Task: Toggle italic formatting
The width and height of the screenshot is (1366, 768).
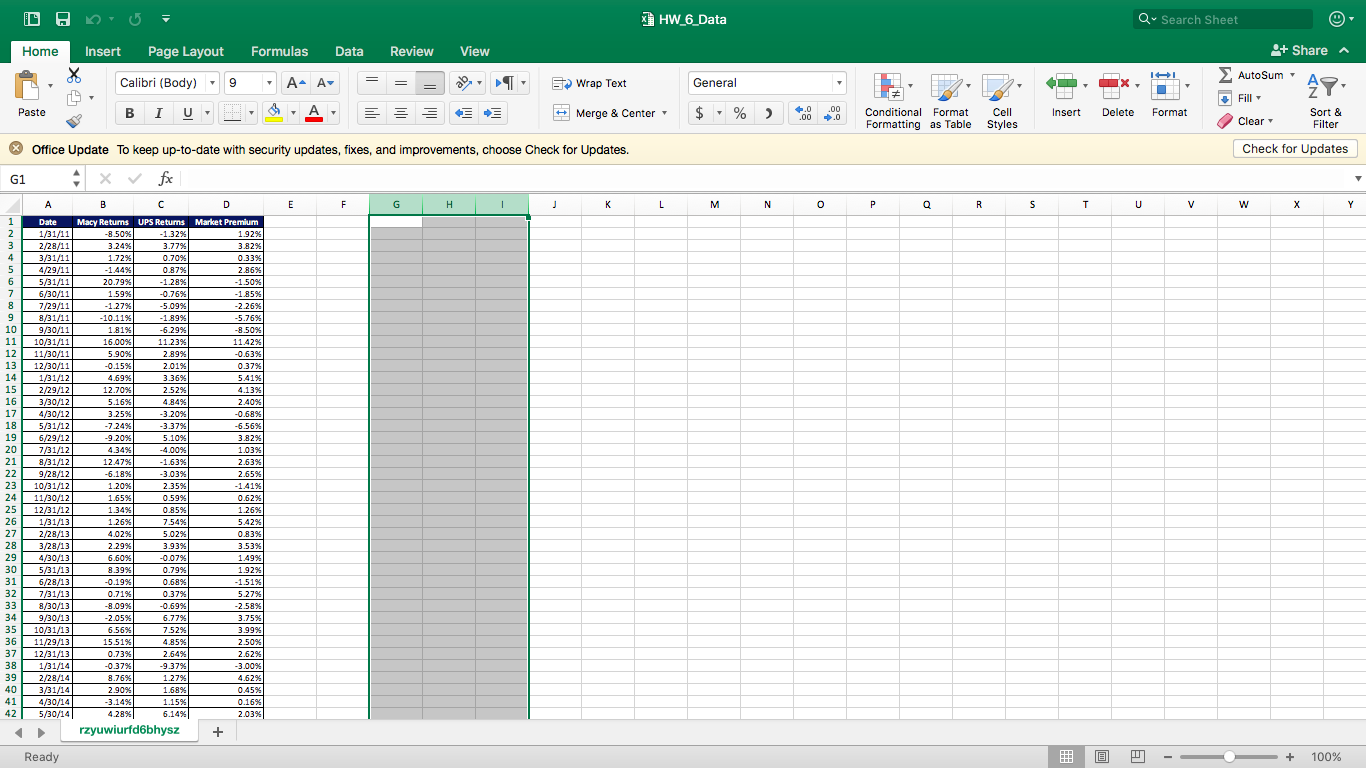Action: [157, 113]
